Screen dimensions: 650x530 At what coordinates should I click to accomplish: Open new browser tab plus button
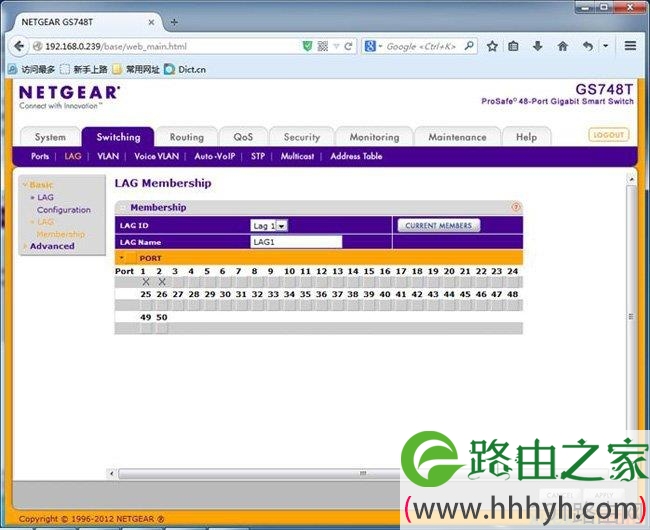point(174,22)
